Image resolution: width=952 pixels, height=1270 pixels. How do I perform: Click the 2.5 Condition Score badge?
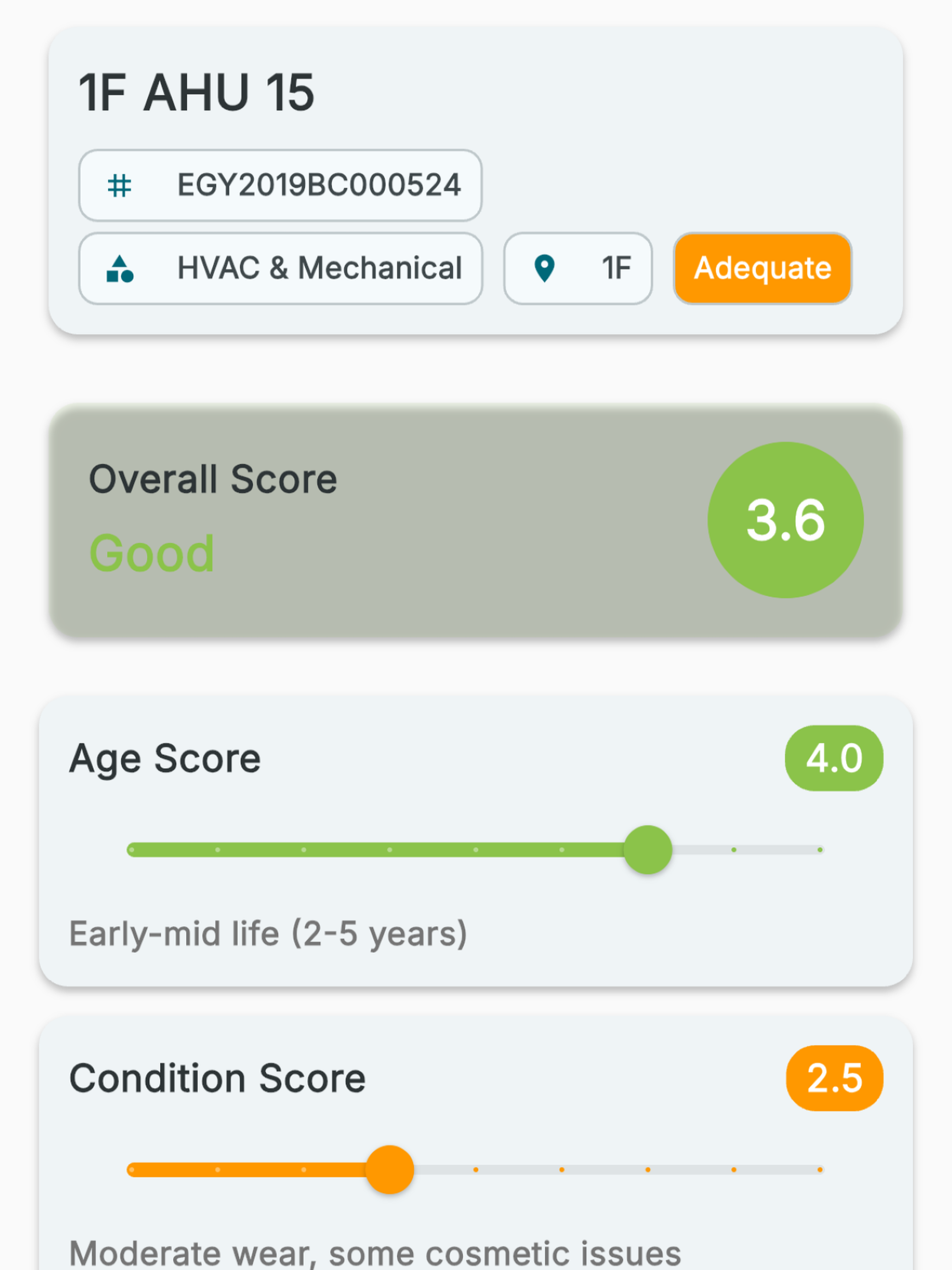coord(834,1078)
